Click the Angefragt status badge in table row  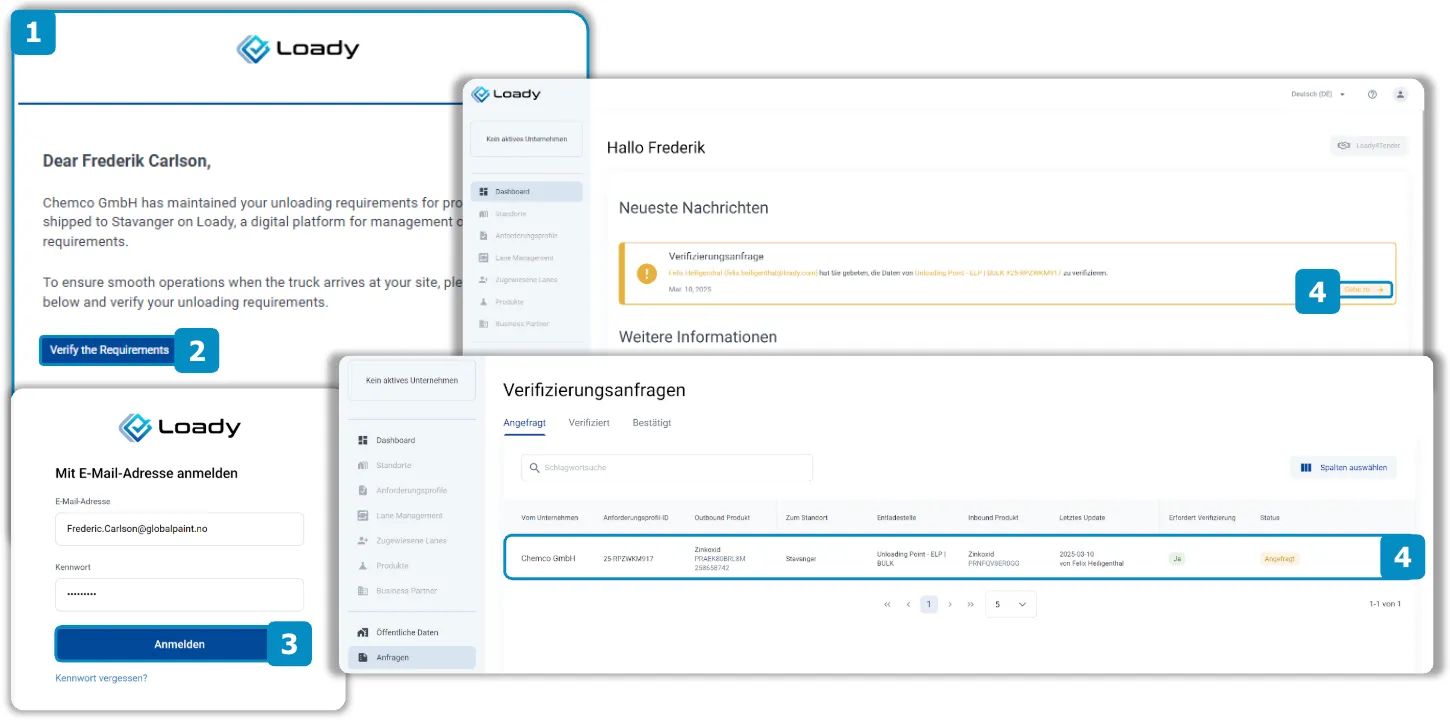[1279, 558]
